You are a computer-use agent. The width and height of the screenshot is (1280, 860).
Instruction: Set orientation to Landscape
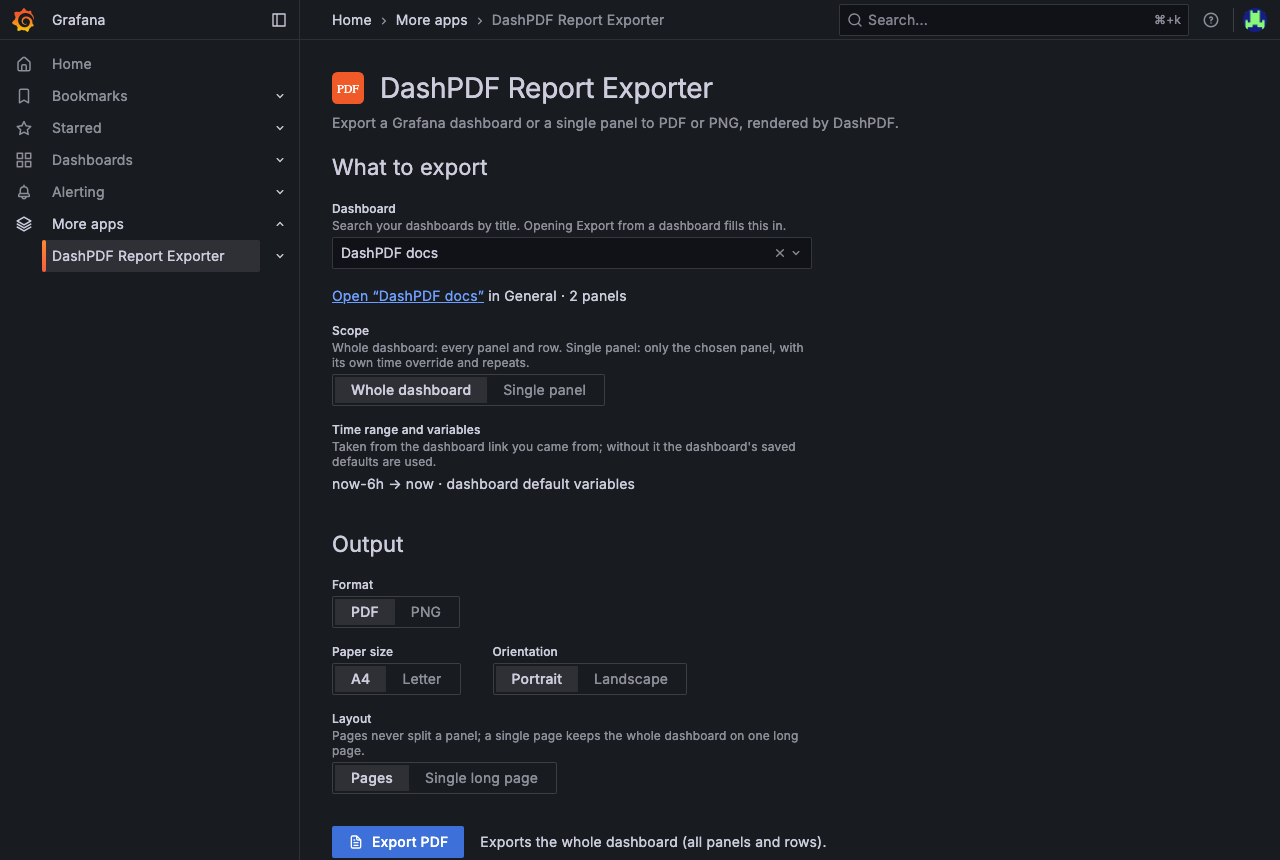pyautogui.click(x=631, y=679)
